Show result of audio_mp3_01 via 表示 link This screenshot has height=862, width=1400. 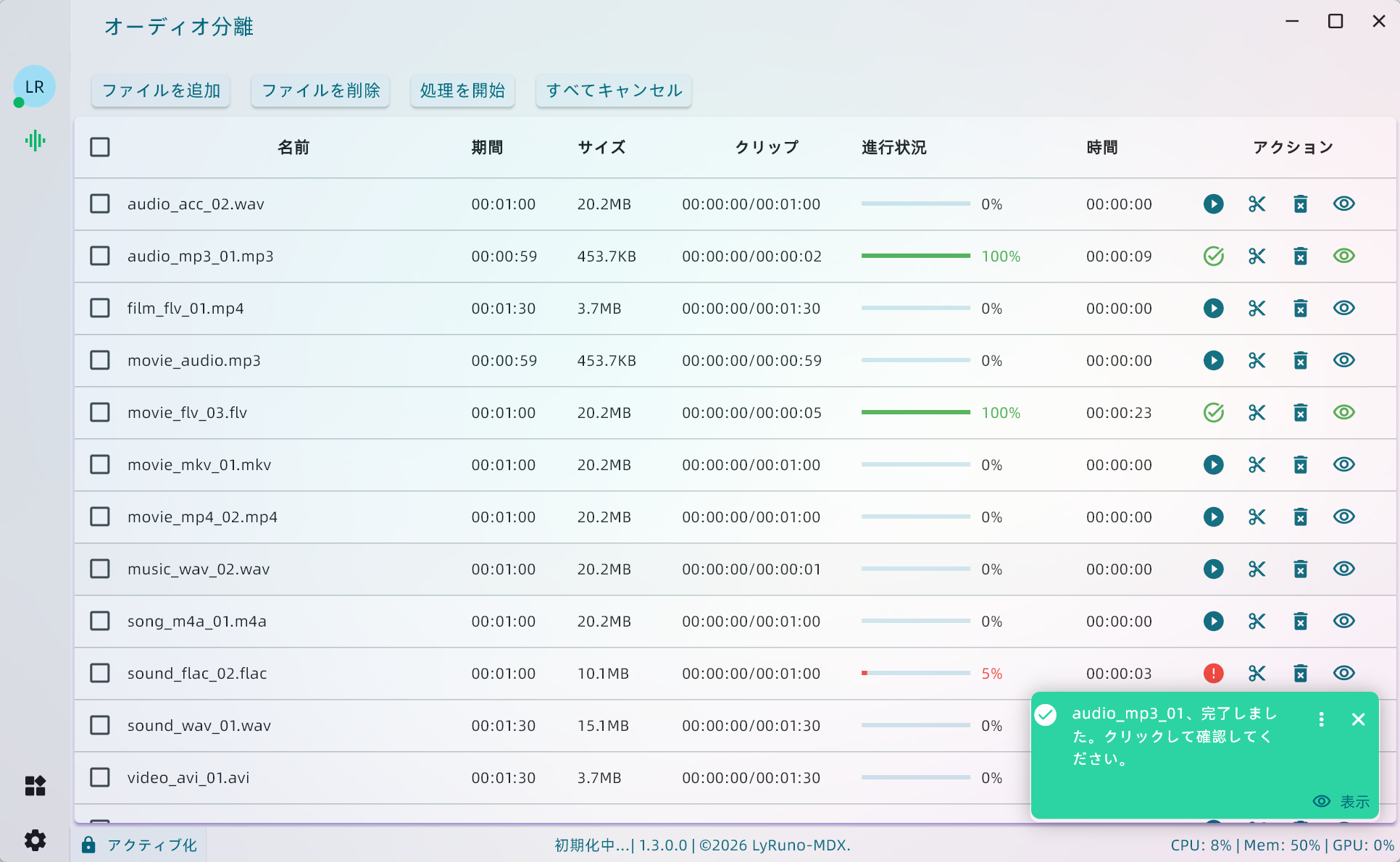pyautogui.click(x=1354, y=801)
